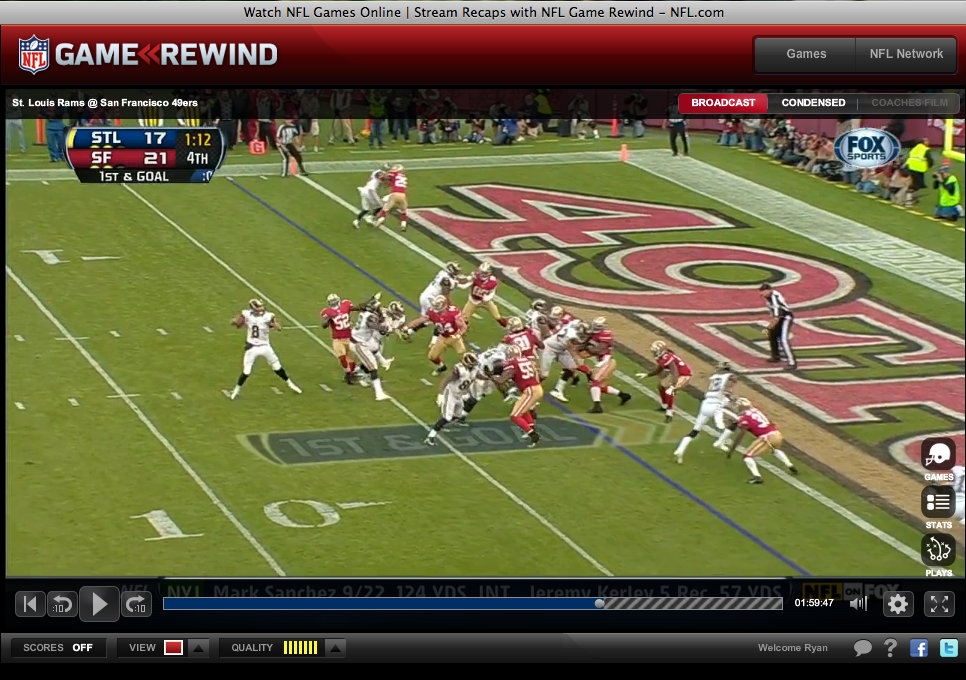Open the Stats list overlay icon
Image resolution: width=966 pixels, height=680 pixels.
click(938, 503)
